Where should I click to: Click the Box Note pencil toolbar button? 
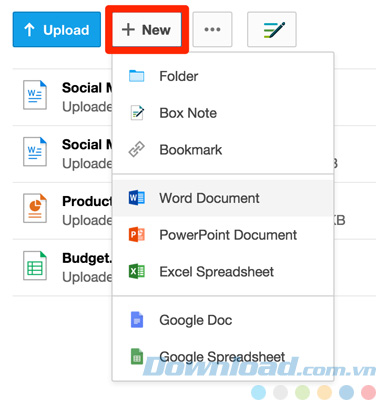pyautogui.click(x=272, y=30)
